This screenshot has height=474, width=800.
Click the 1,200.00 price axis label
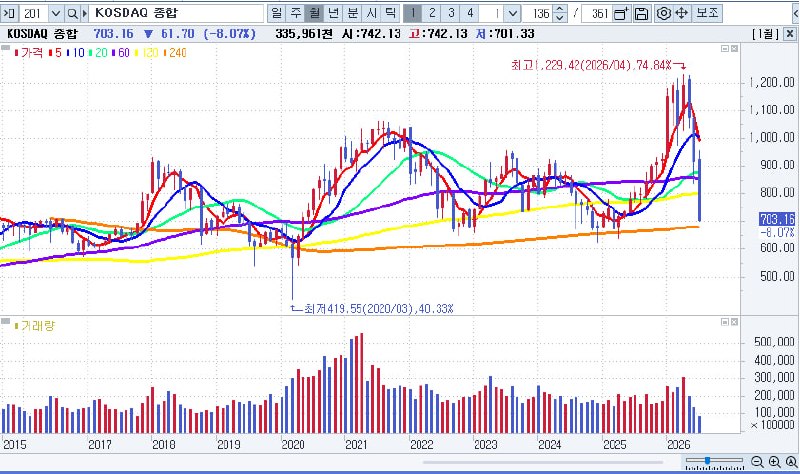pos(772,83)
